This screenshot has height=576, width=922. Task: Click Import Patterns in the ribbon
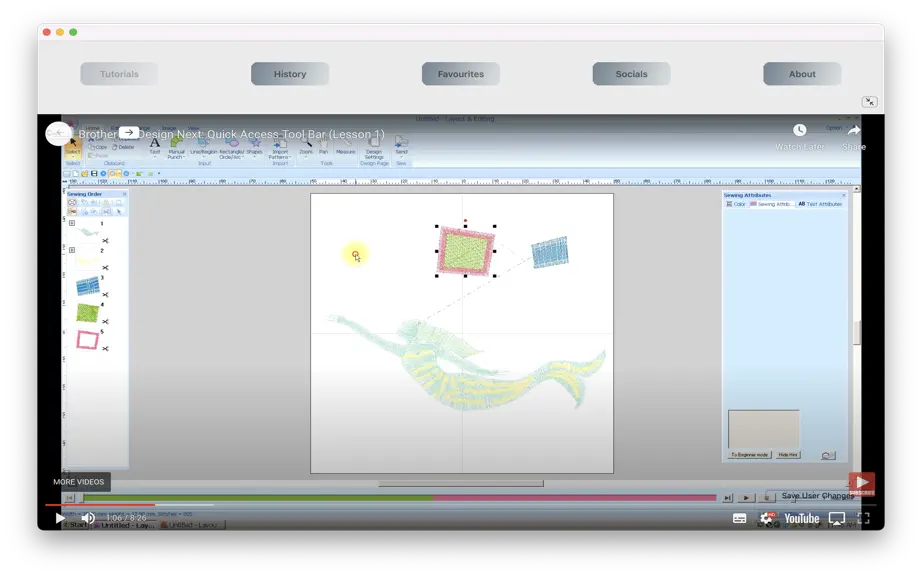280,148
